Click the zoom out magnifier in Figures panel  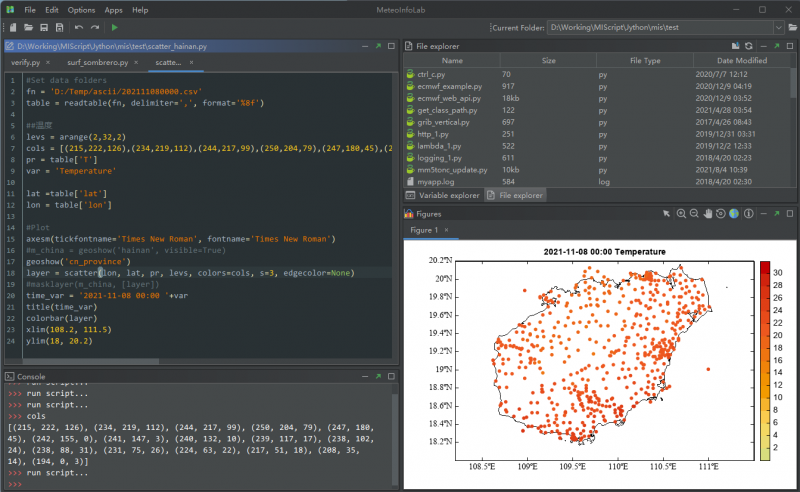pyautogui.click(x=694, y=214)
